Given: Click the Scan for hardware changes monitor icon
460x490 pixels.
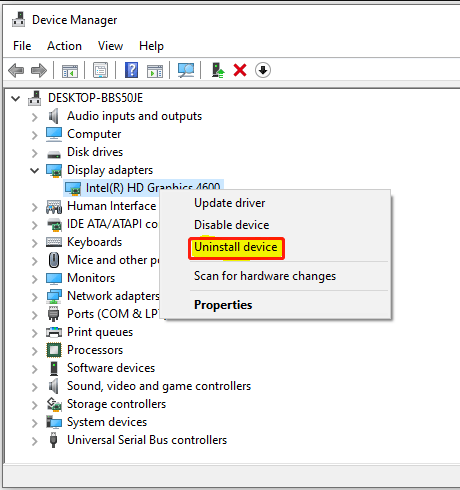Looking at the screenshot, I should [x=186, y=70].
